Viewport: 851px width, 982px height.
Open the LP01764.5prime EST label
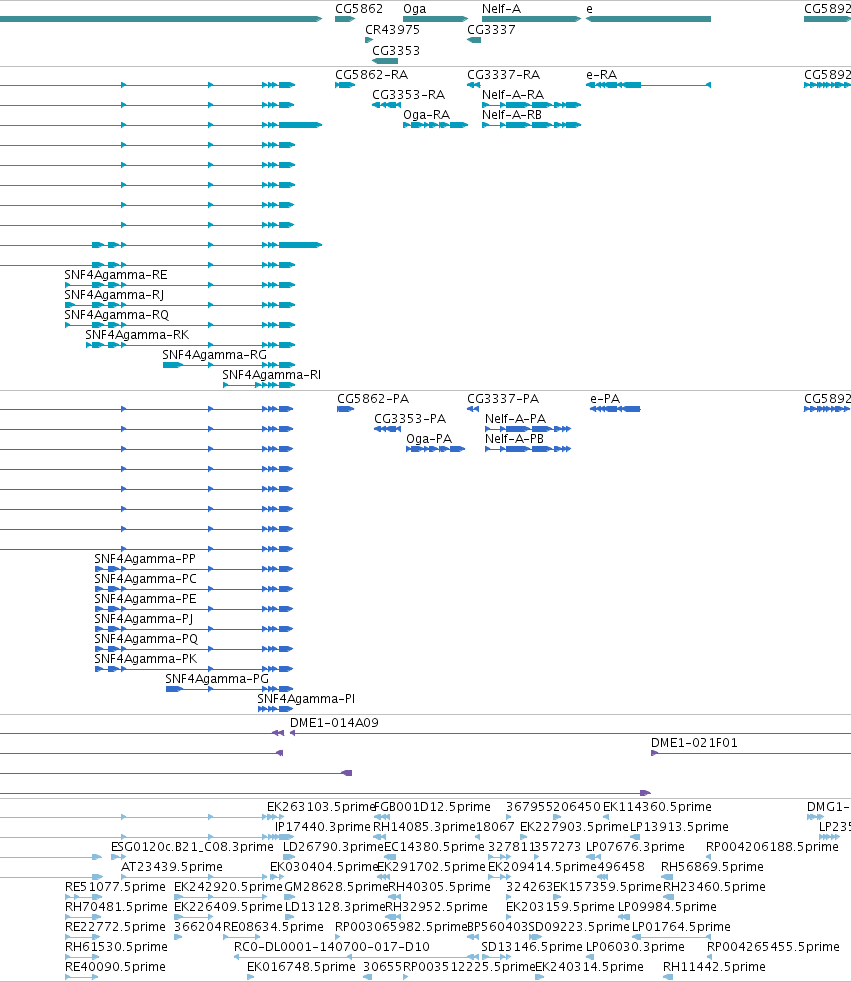pos(681,928)
